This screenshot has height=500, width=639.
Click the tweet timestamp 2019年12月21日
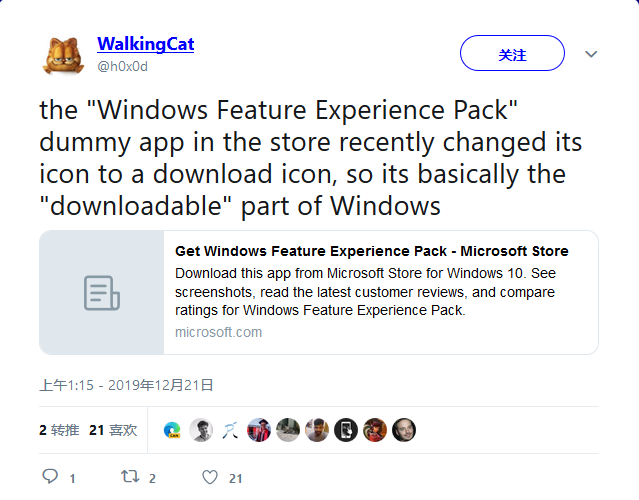tap(126, 384)
